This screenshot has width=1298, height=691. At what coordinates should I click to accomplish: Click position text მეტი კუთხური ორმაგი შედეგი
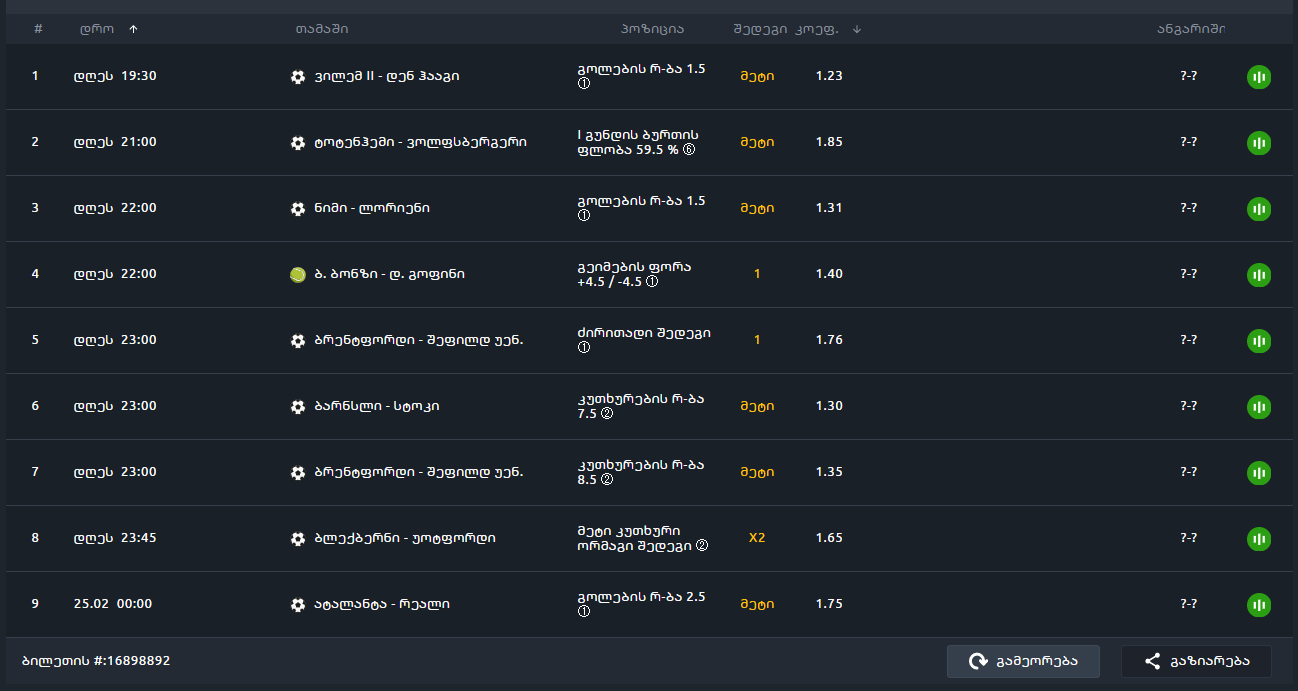(x=643, y=538)
